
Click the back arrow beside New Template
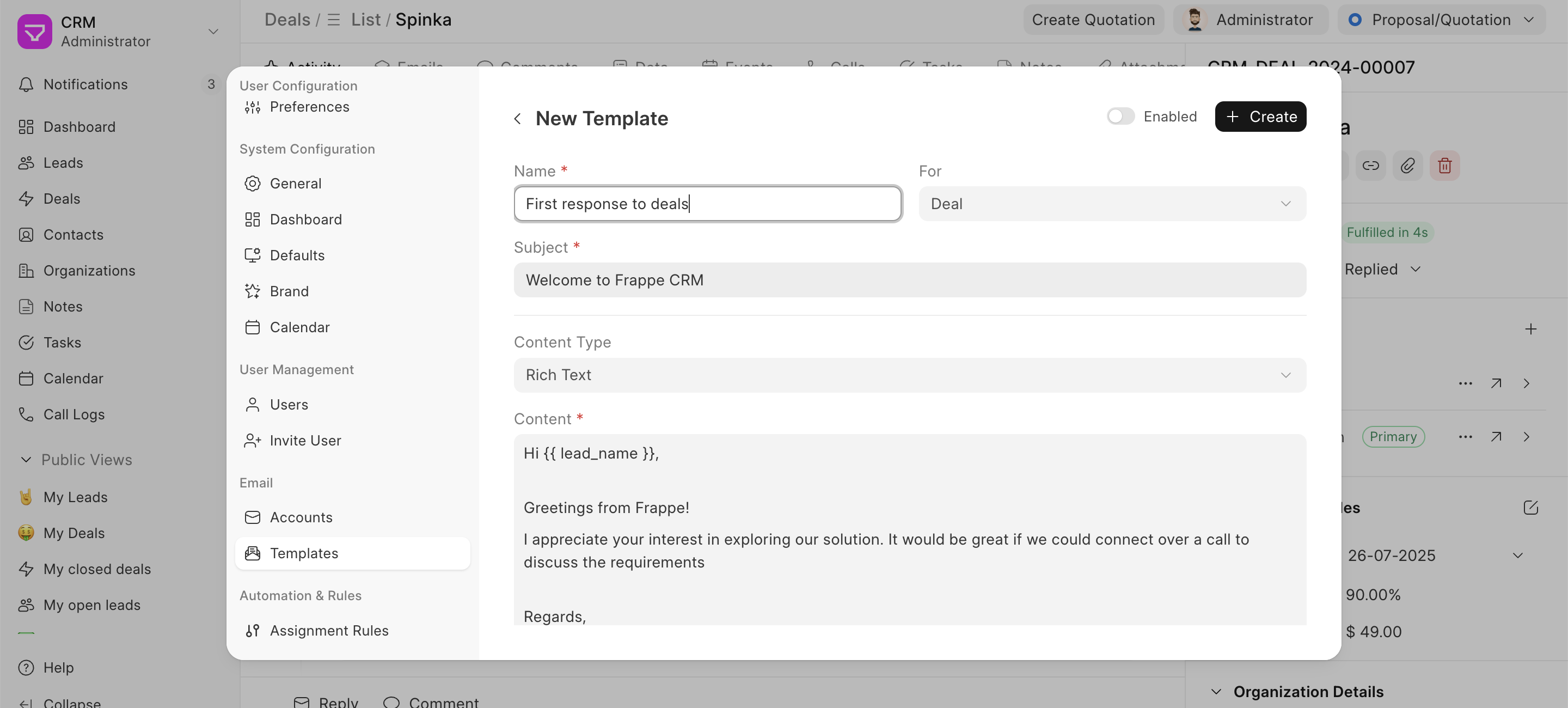517,118
